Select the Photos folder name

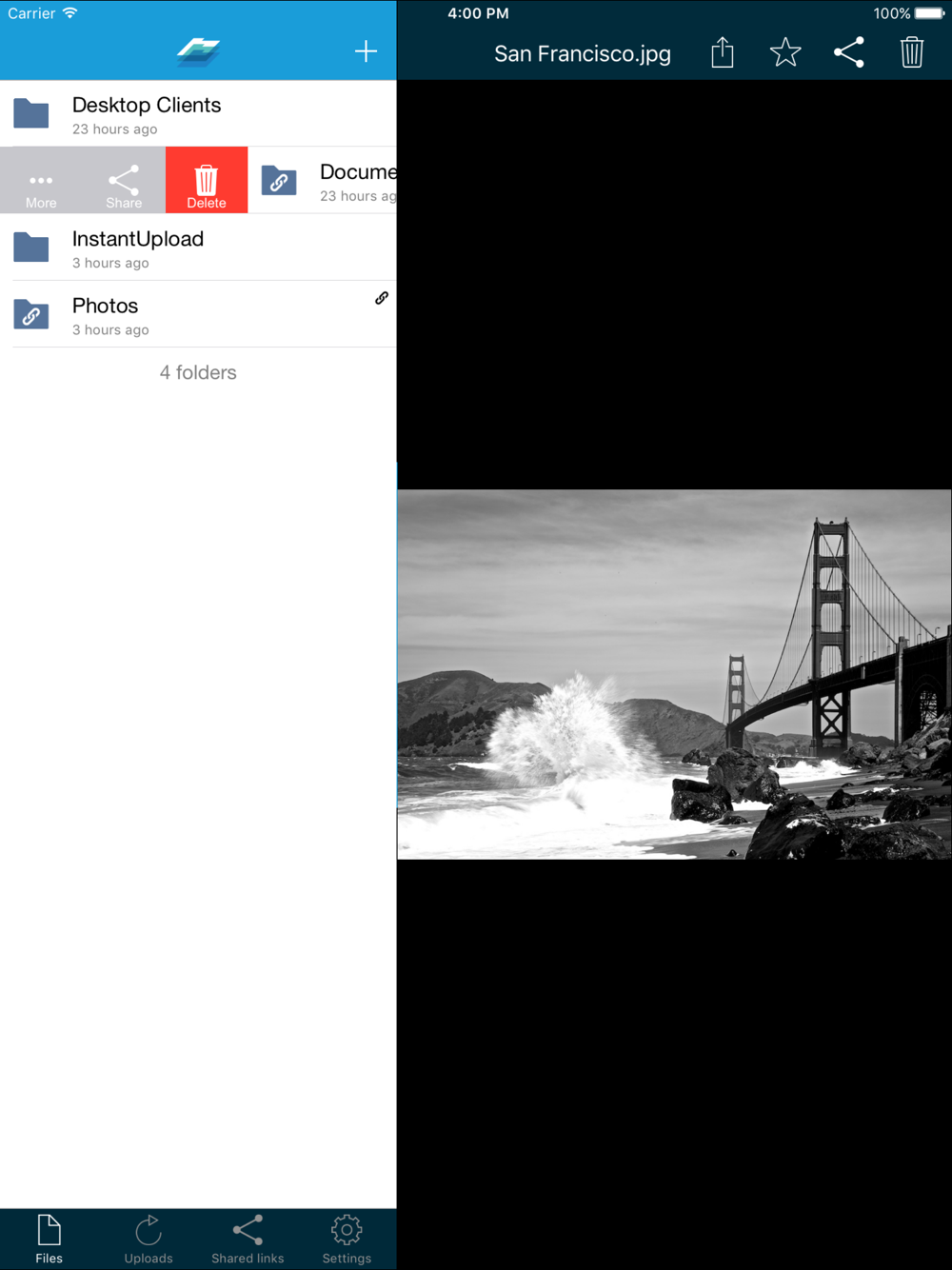click(106, 306)
